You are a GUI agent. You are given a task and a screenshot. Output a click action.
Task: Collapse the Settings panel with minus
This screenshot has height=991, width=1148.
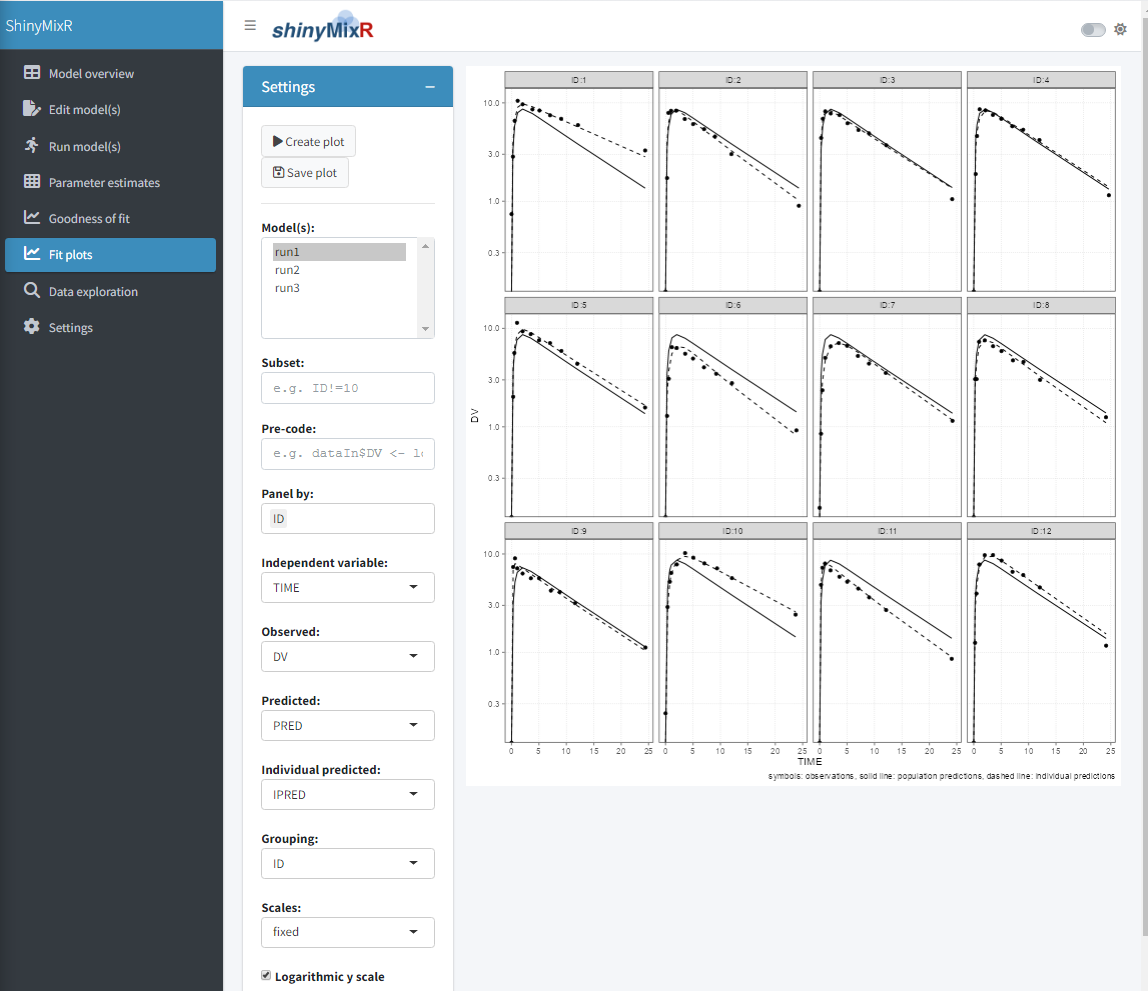pyautogui.click(x=430, y=87)
